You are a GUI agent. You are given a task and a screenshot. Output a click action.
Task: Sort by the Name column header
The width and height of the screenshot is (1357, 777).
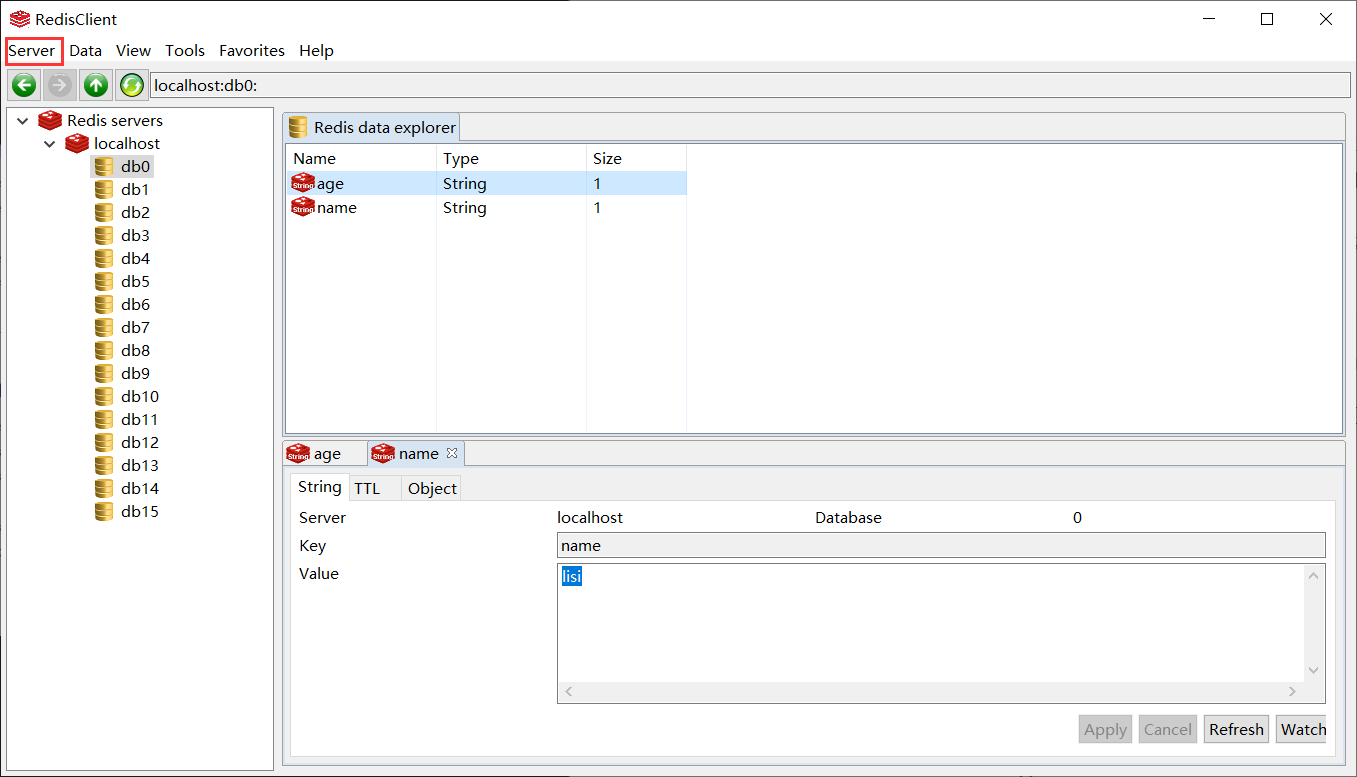point(361,158)
